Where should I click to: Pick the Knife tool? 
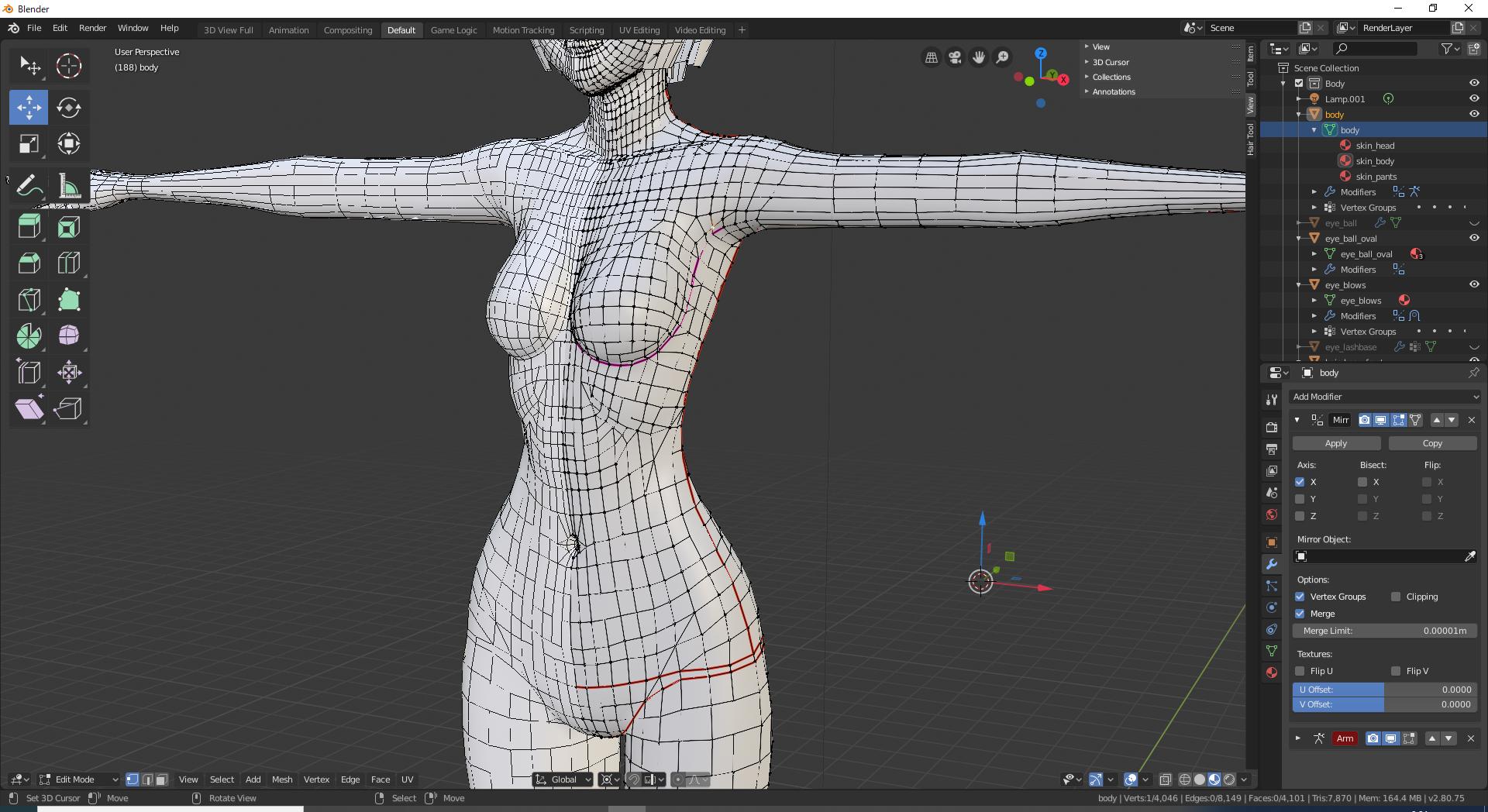point(29,300)
